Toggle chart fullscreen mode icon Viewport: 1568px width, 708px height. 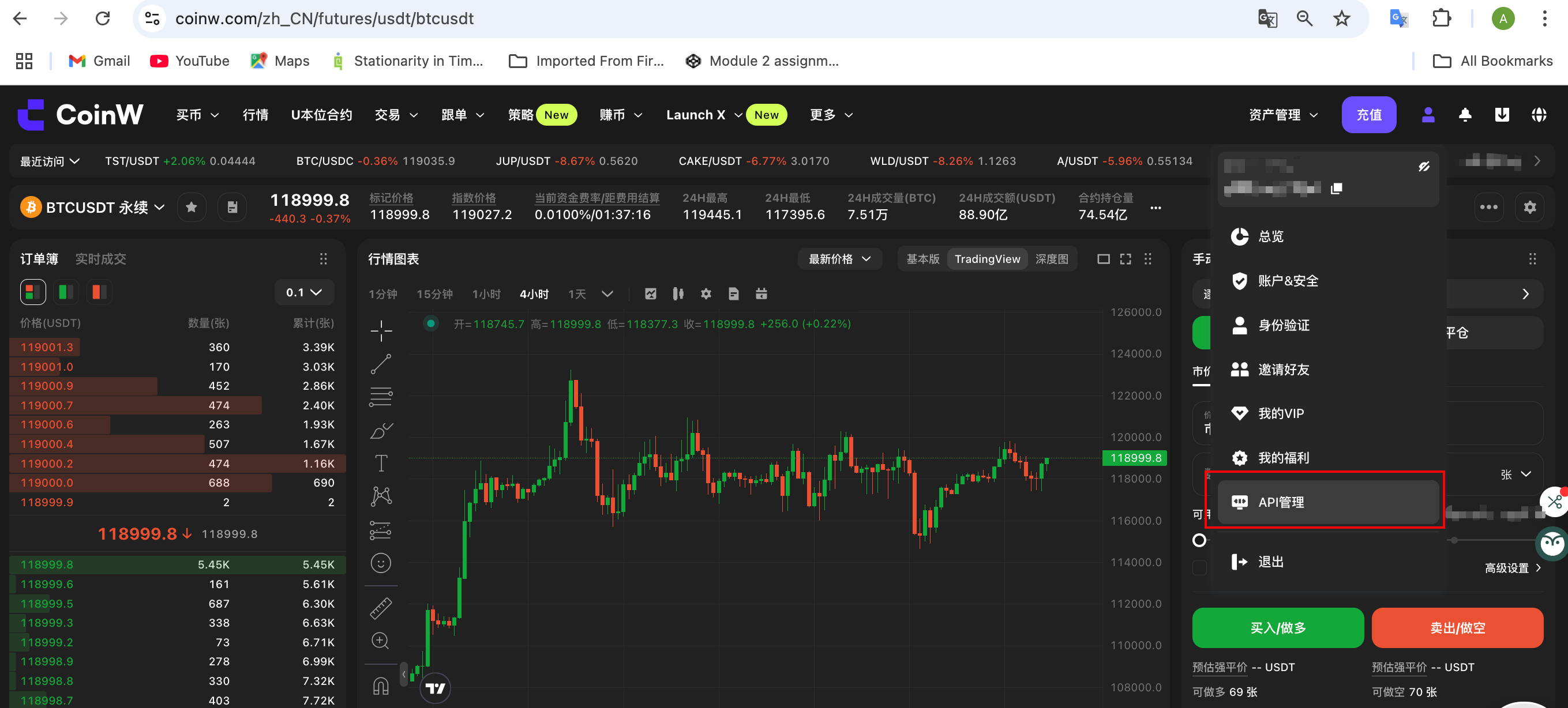click(x=1126, y=259)
